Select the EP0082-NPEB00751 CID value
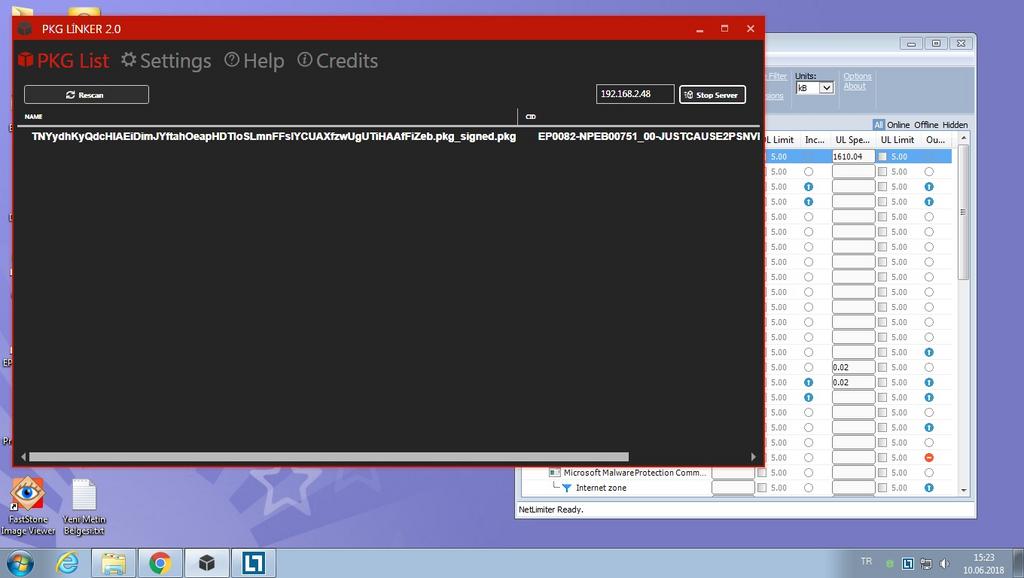 tap(648, 136)
